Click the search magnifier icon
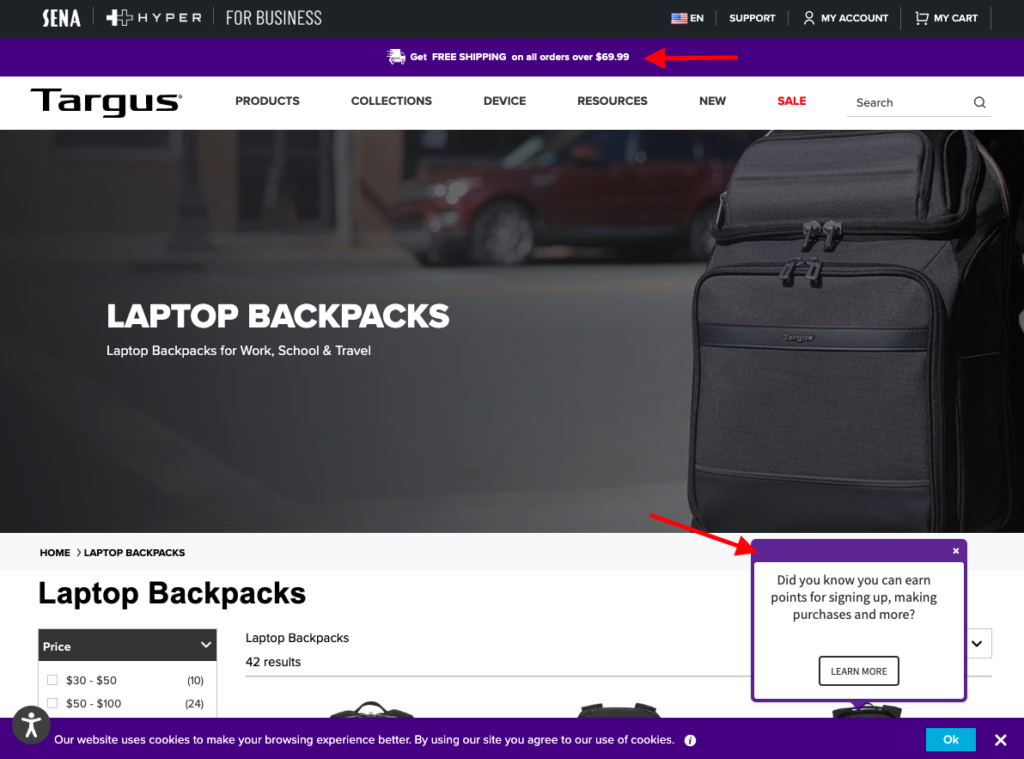1024x759 pixels. (x=979, y=103)
